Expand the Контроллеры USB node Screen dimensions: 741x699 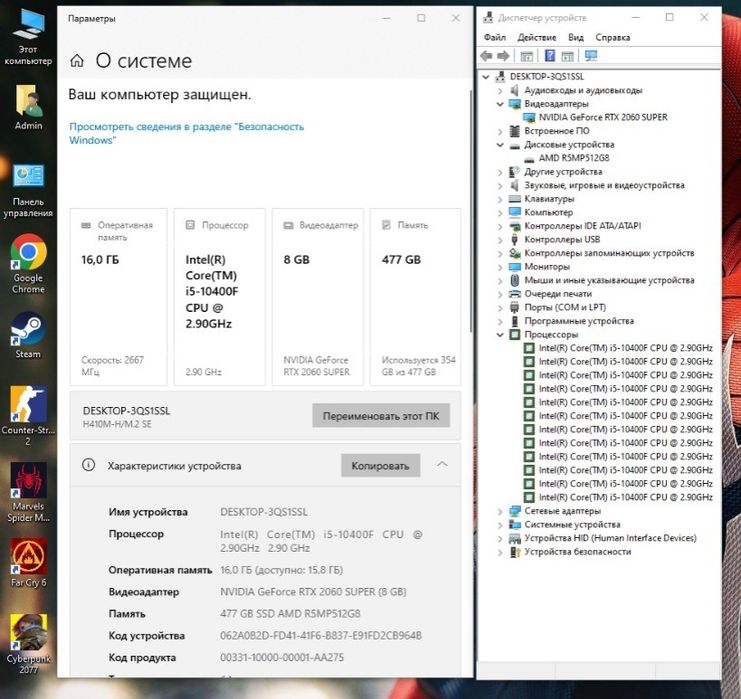pos(500,240)
